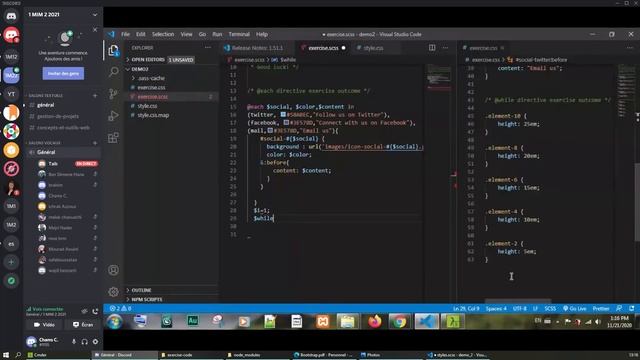Screen dimensions: 640x360
Task: Open the status bar notifications bell
Action: tap(631, 308)
